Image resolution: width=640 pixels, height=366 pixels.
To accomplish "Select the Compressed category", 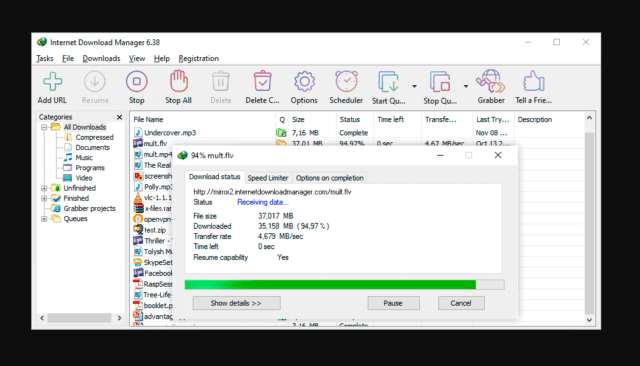I will (x=94, y=138).
